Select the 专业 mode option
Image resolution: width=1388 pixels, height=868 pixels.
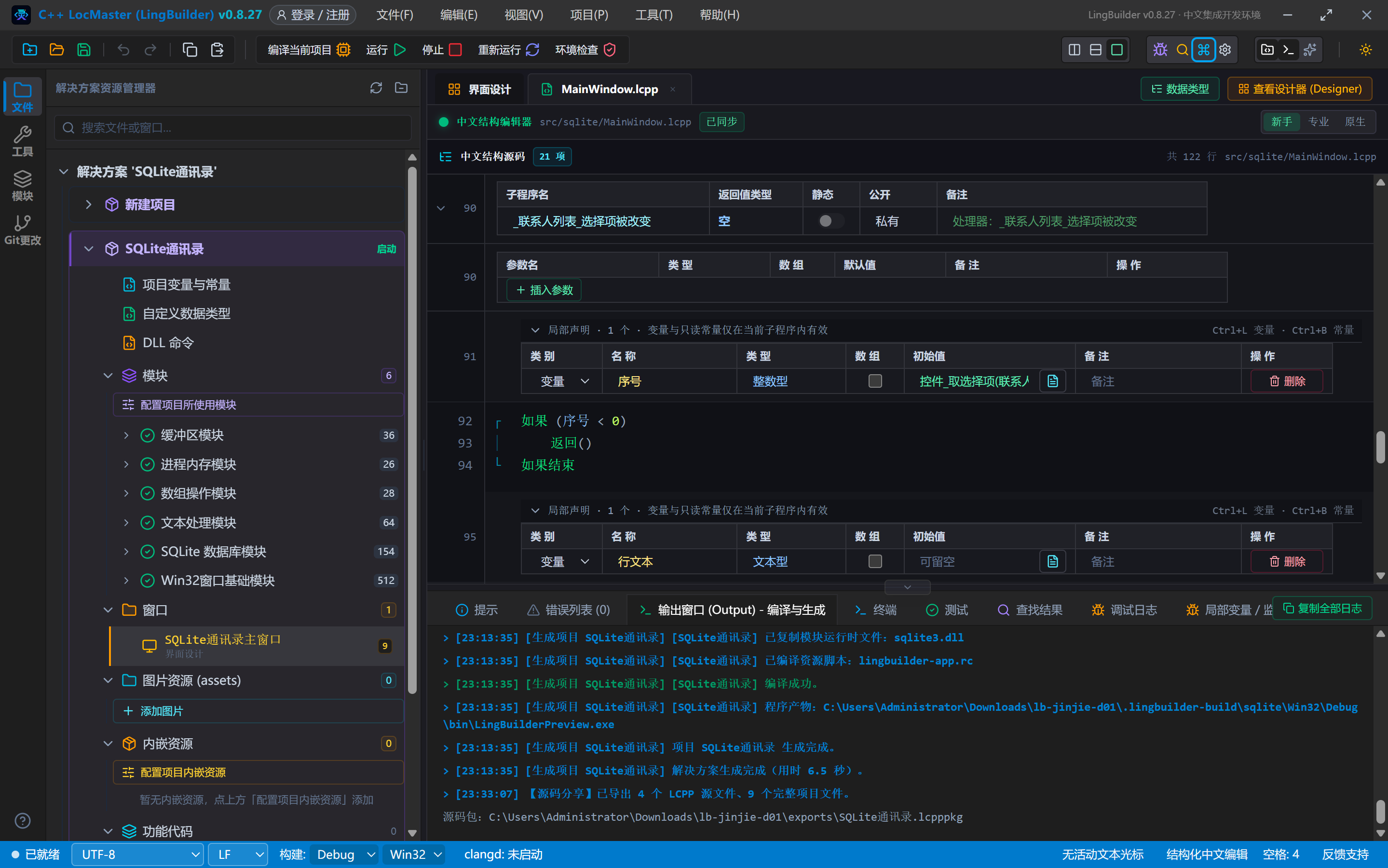[x=1318, y=122]
